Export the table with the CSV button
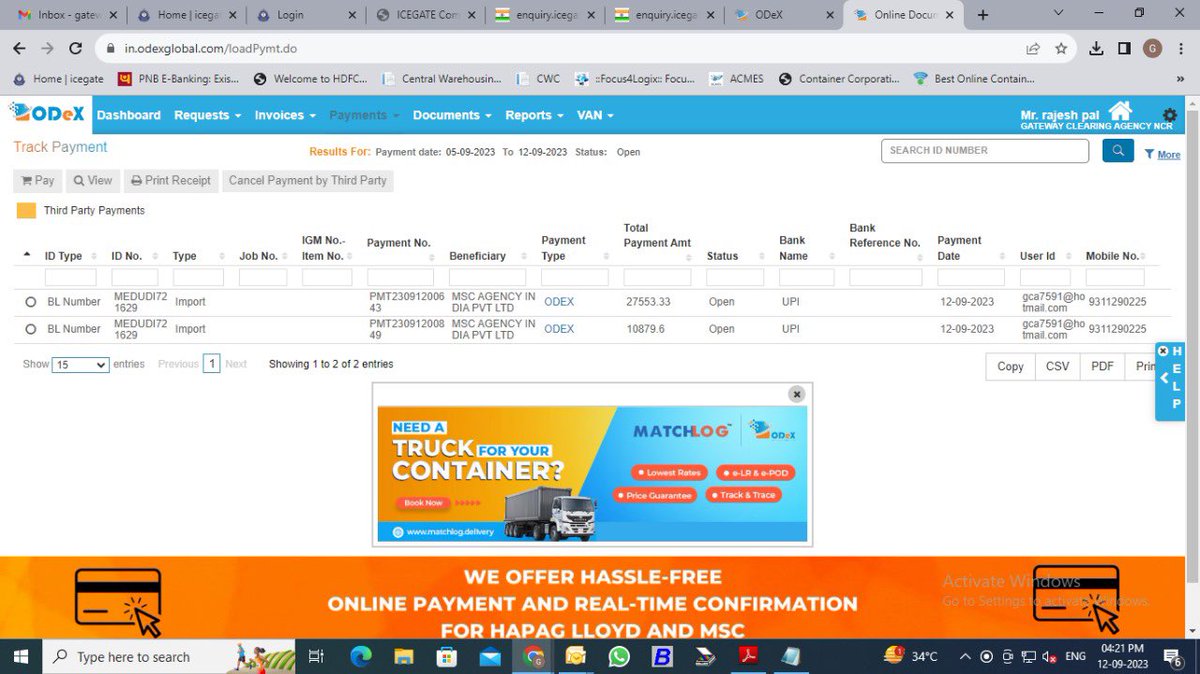 tap(1057, 366)
